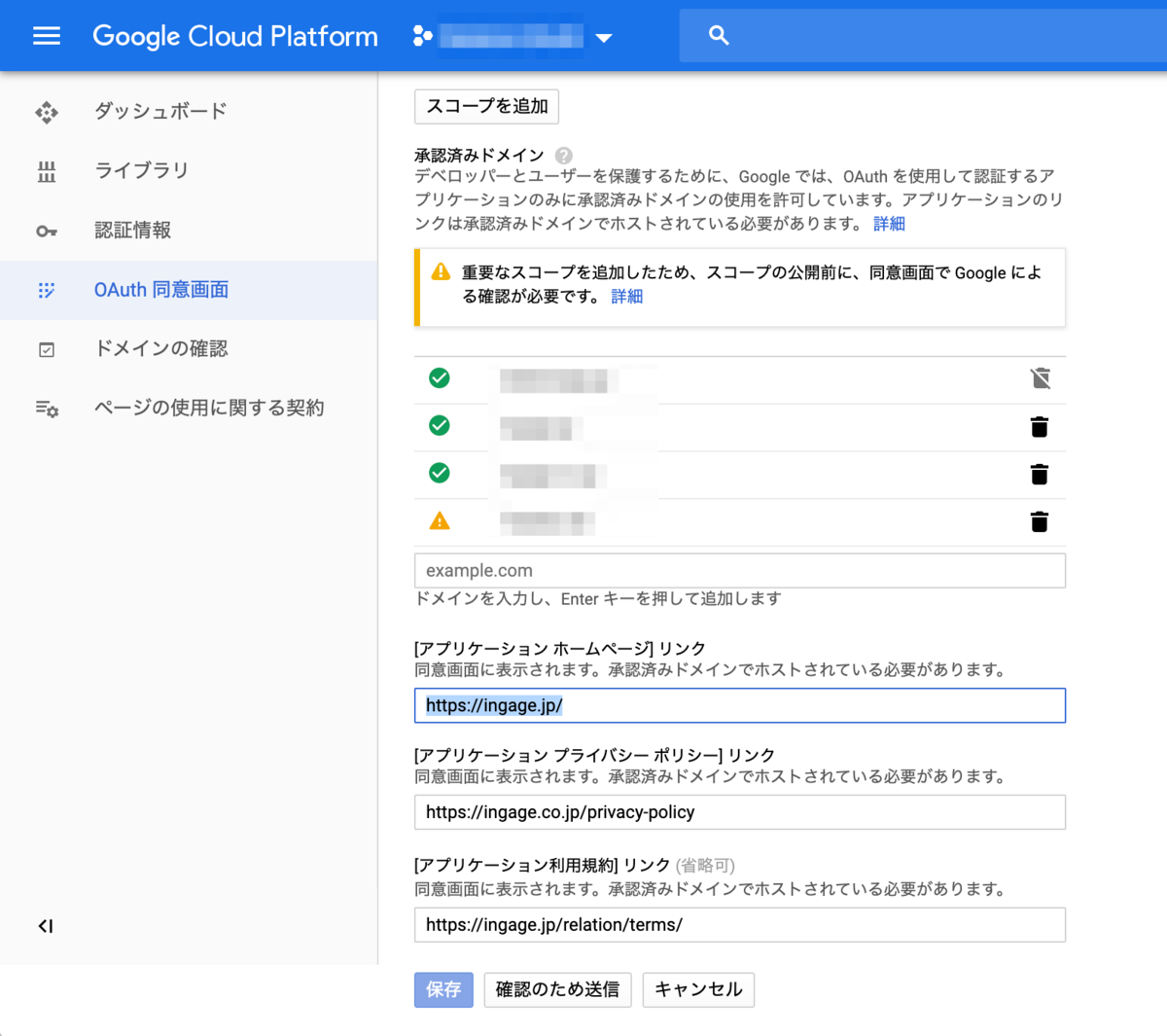Click the key icon for 認証情報

47,232
